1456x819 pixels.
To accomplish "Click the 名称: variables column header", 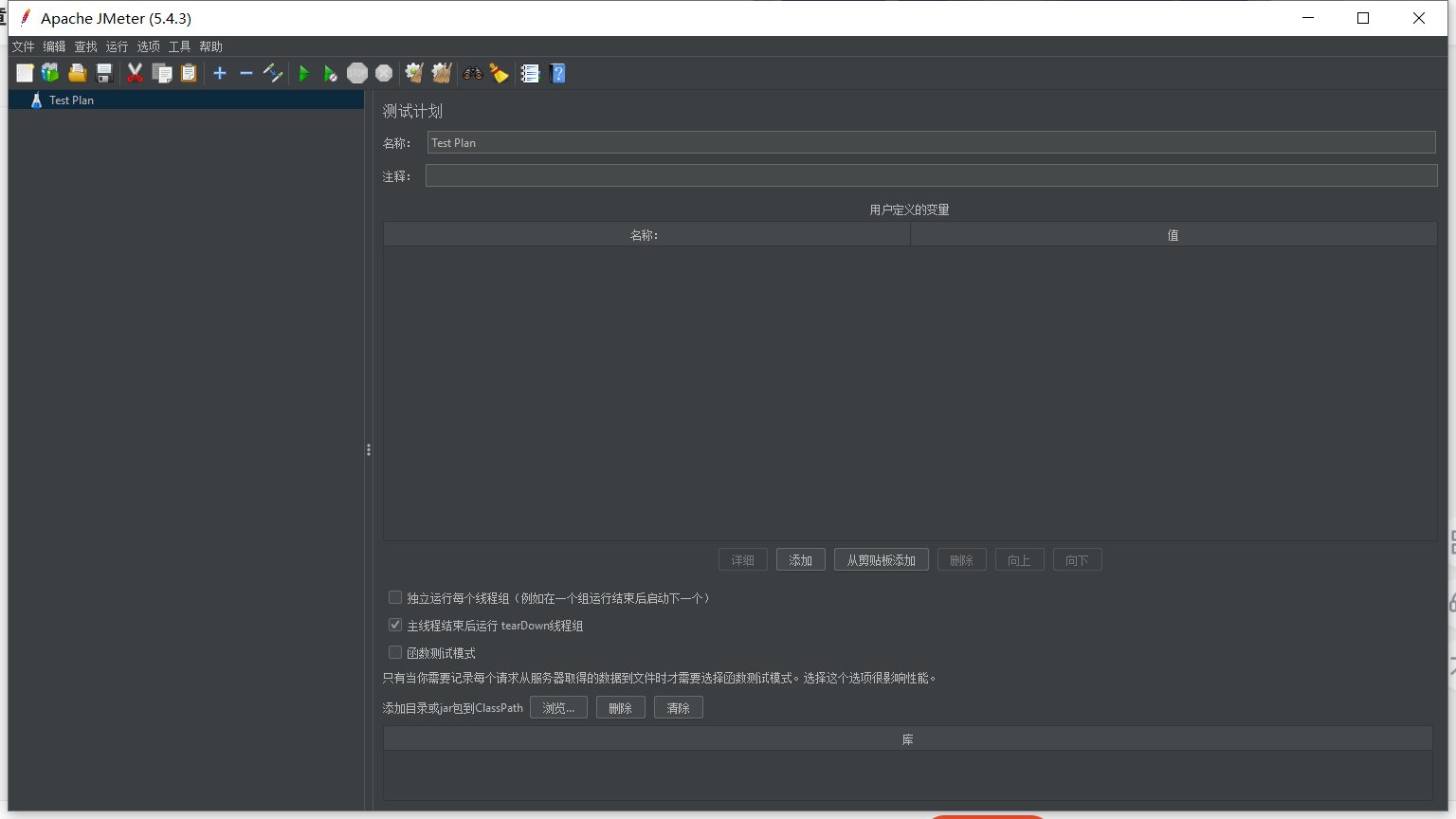I will point(646,235).
